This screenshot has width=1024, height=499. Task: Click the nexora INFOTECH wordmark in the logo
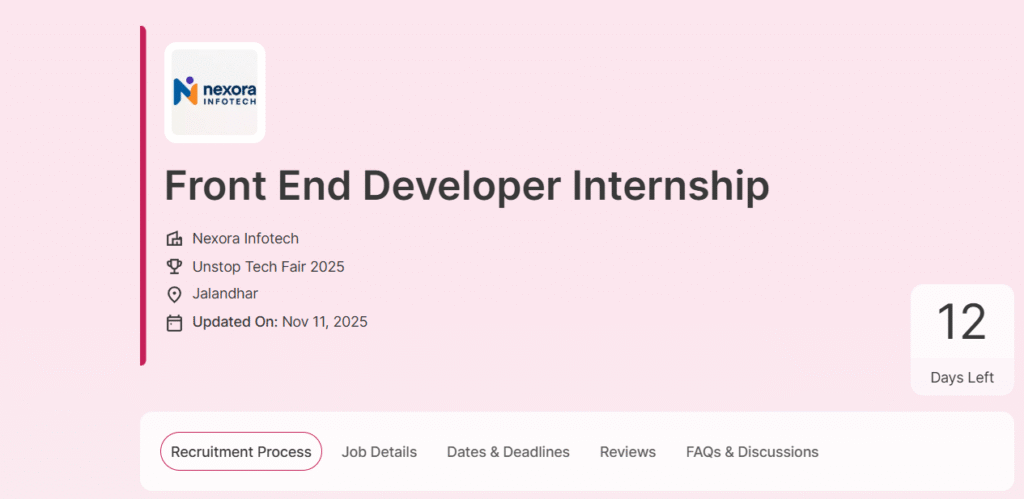tap(229, 92)
